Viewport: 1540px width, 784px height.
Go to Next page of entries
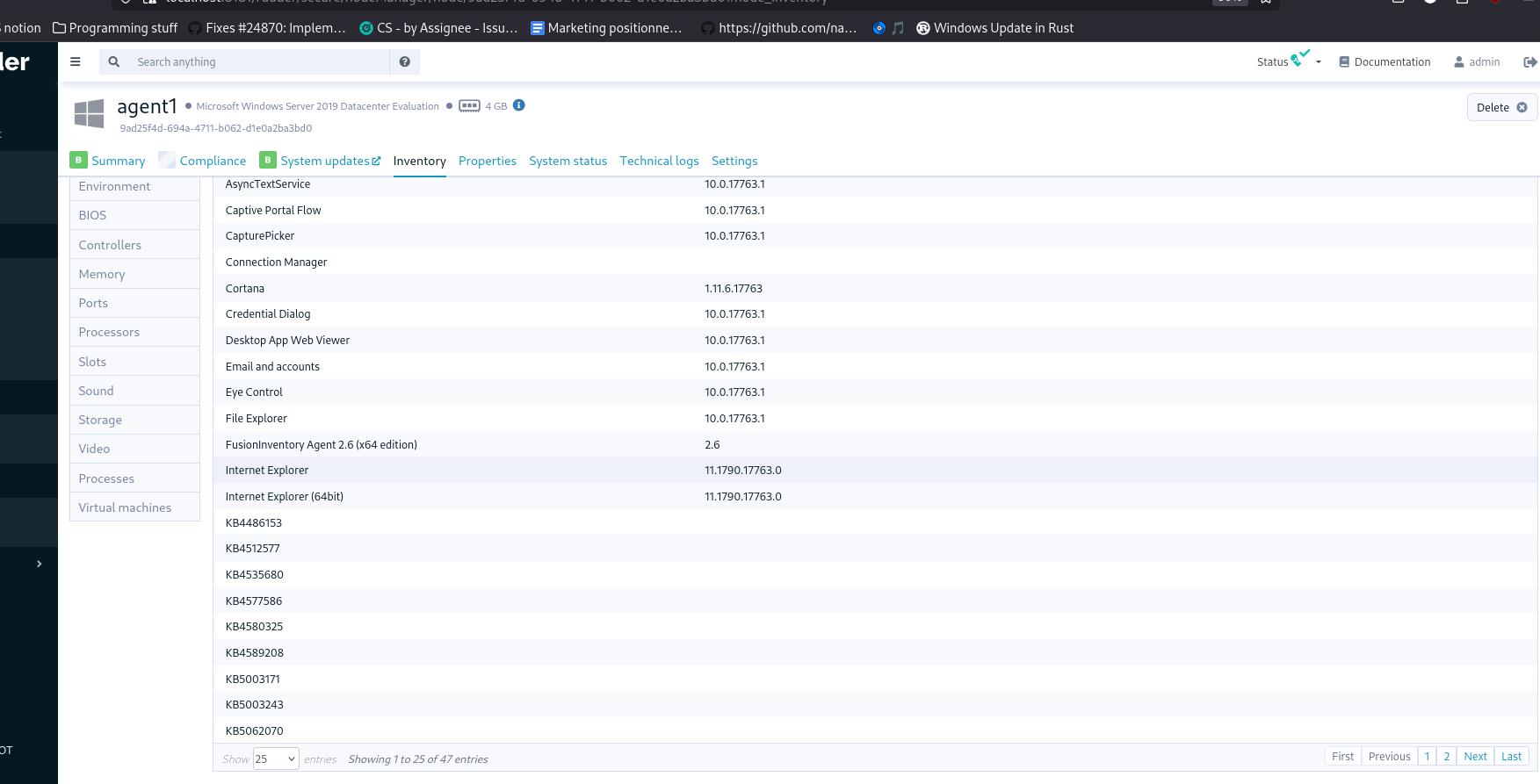click(x=1475, y=756)
